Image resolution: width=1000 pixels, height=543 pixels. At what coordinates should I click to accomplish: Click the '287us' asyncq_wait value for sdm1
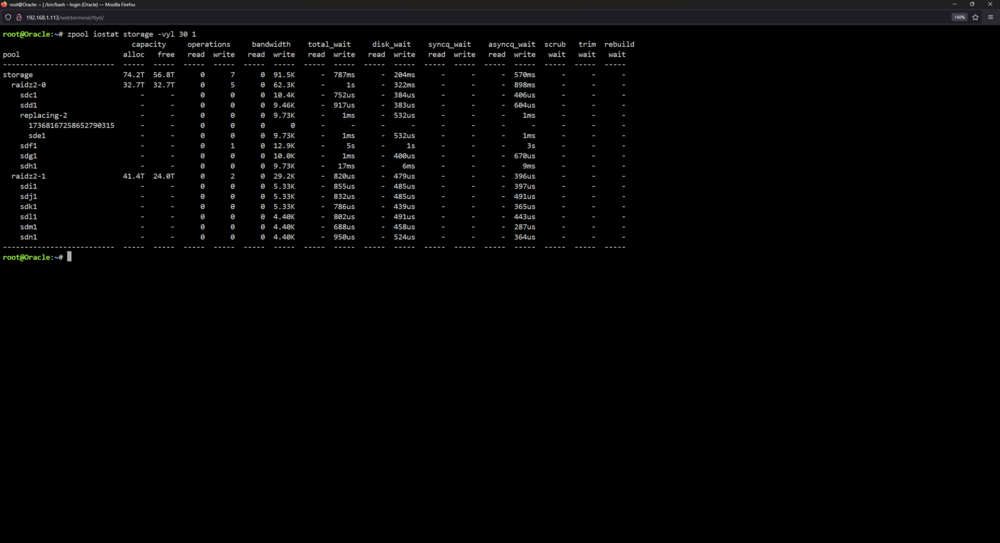point(525,227)
